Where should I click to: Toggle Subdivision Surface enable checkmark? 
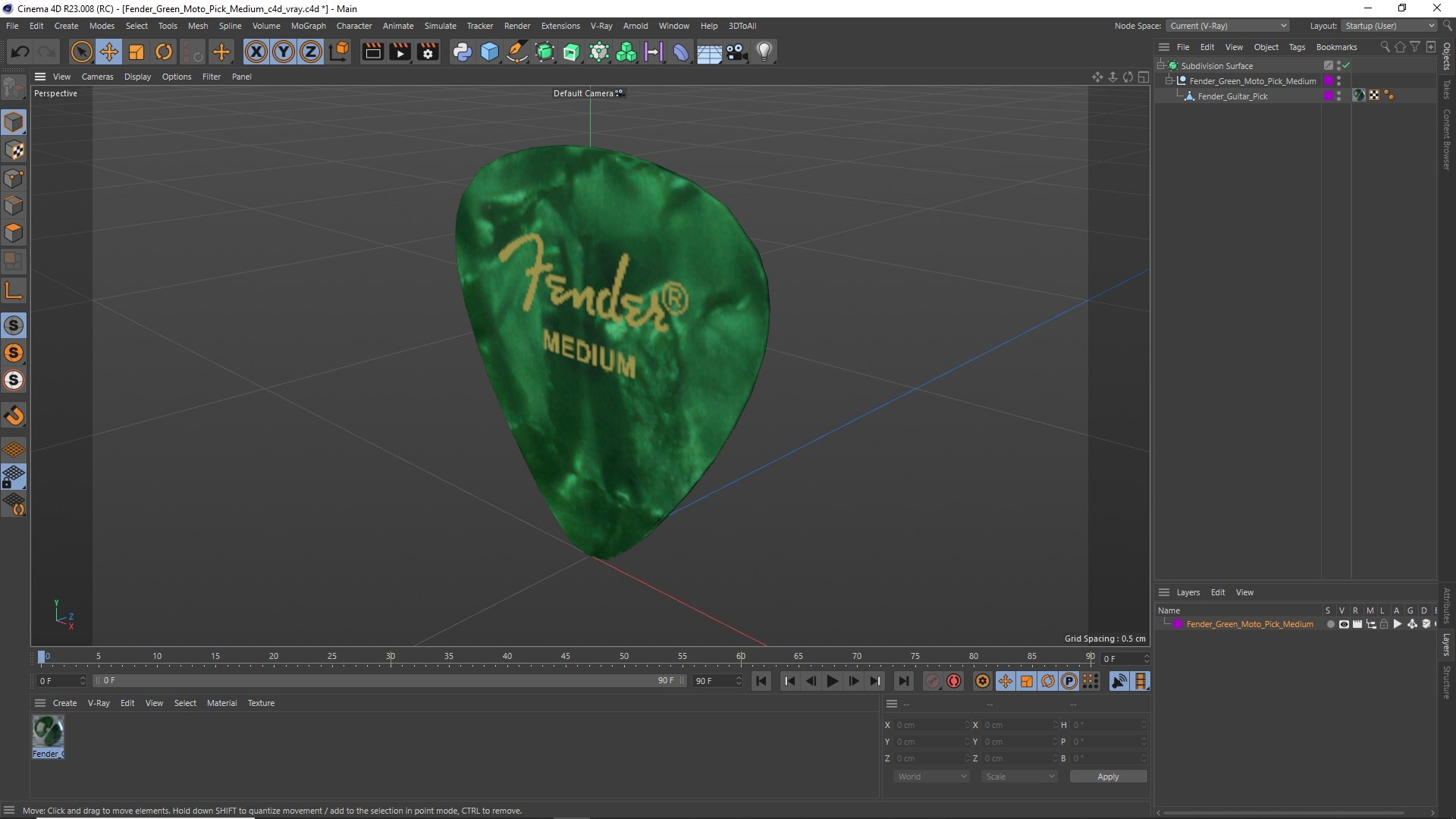[x=1346, y=65]
